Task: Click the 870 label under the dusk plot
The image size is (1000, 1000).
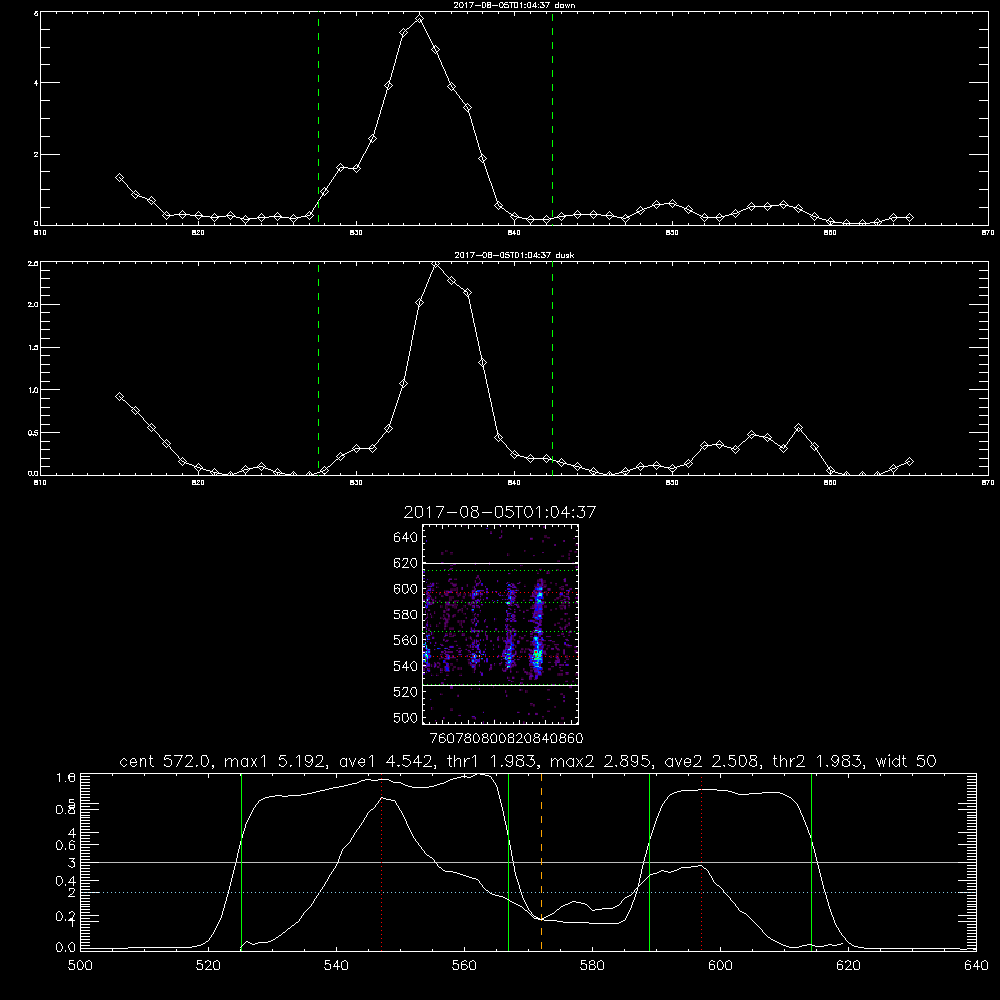Action: [x=988, y=483]
